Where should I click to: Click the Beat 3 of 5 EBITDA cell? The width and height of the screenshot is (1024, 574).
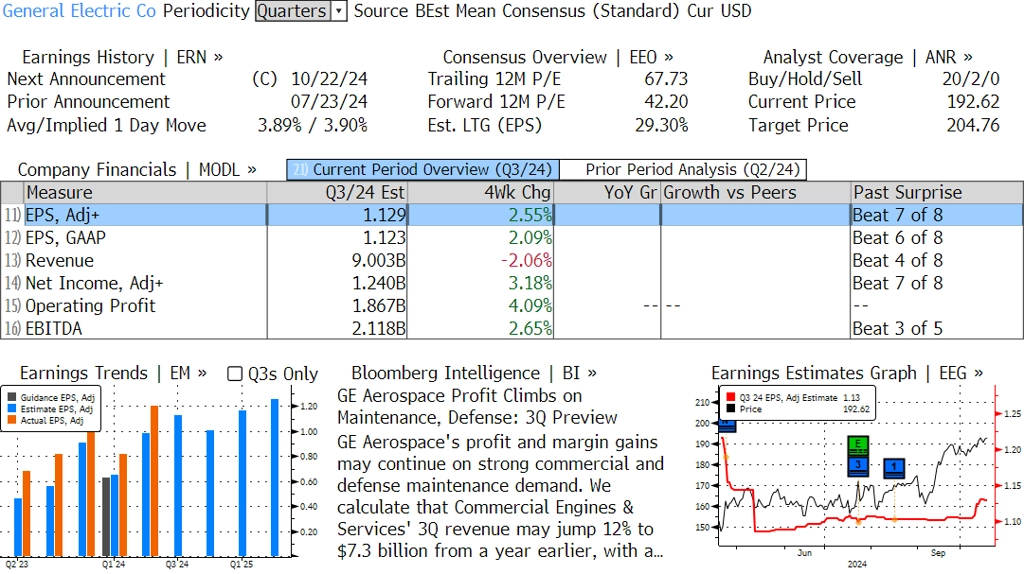[x=898, y=328]
